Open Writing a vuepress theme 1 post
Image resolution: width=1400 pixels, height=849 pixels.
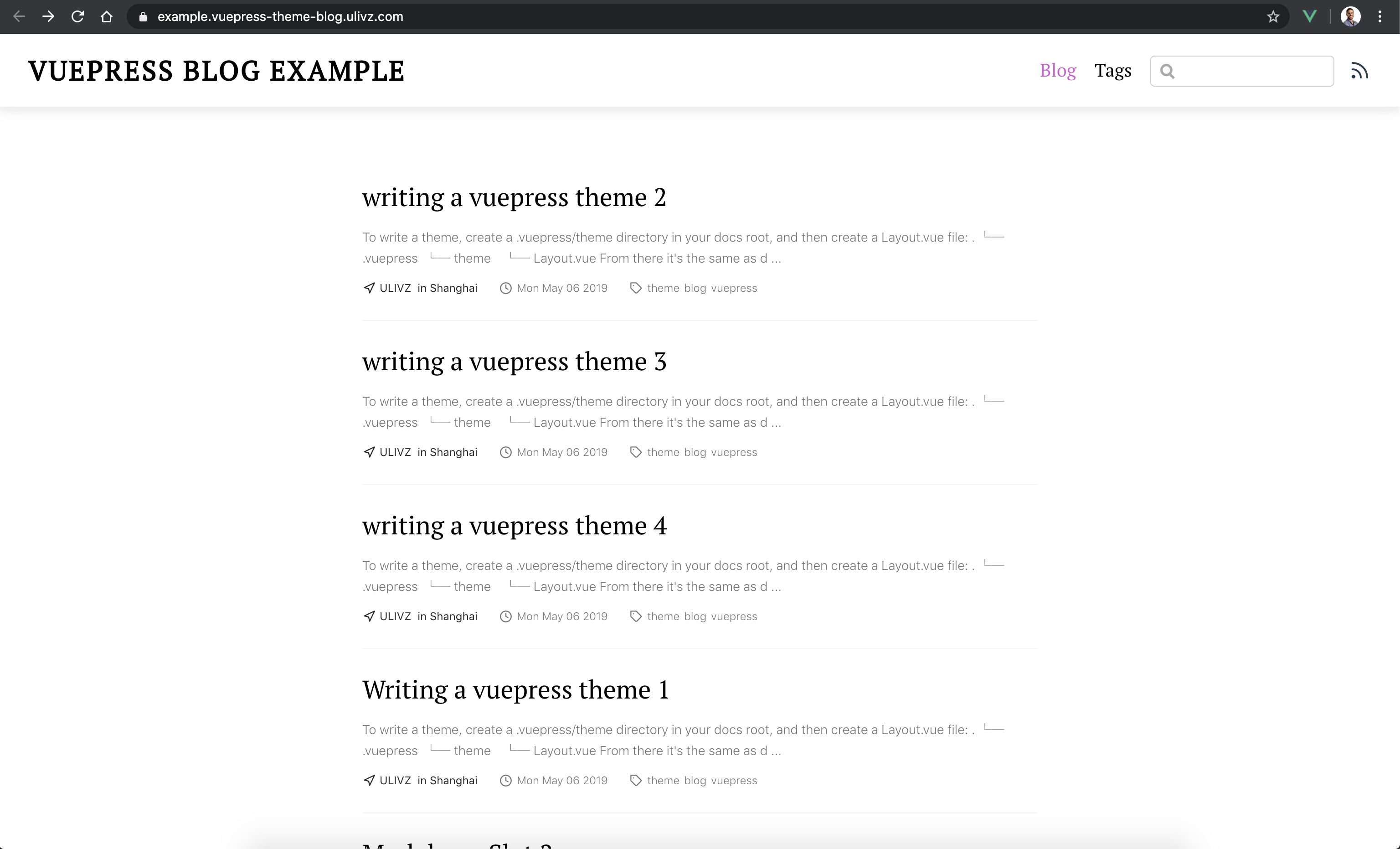[x=515, y=689]
